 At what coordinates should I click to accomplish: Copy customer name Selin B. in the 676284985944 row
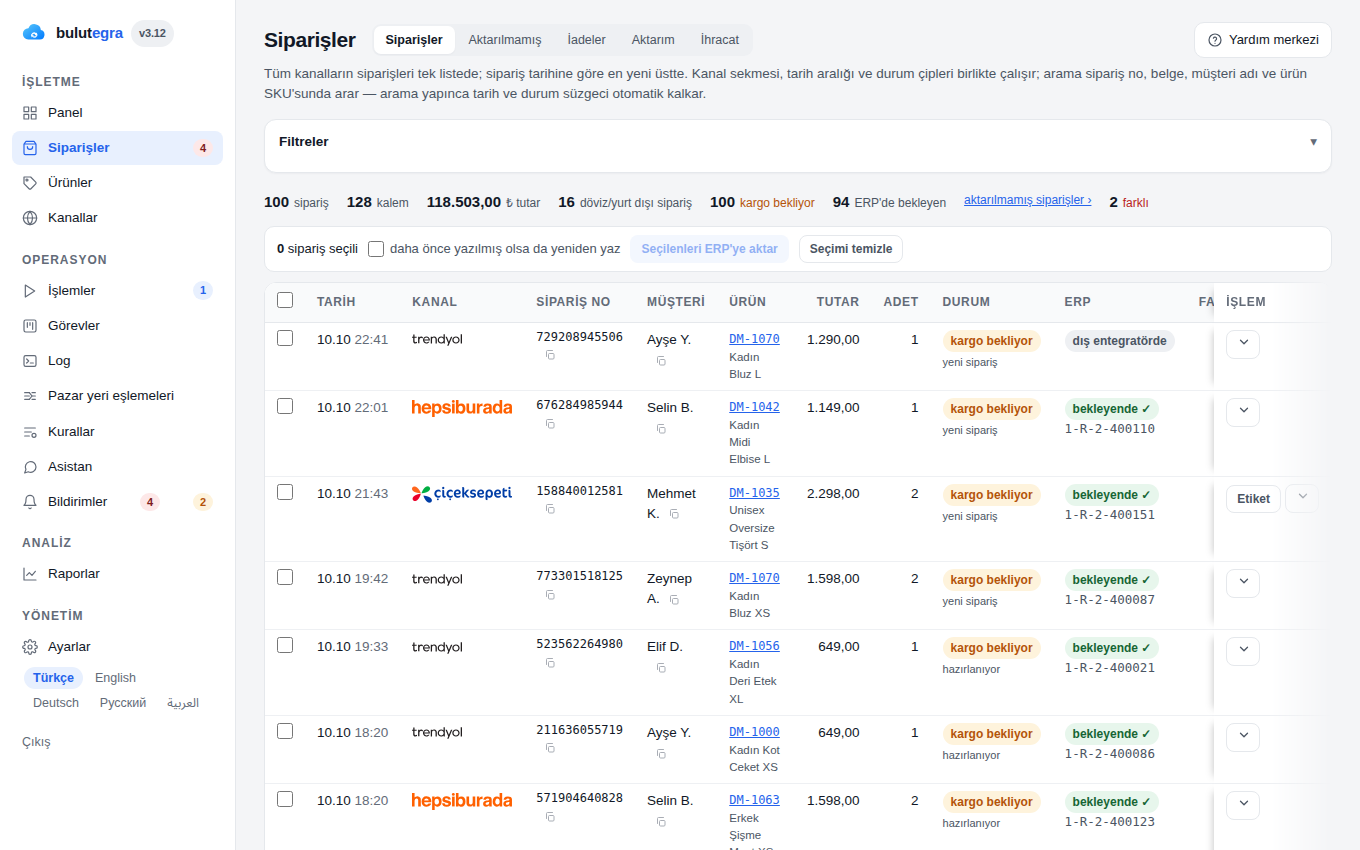tap(661, 429)
